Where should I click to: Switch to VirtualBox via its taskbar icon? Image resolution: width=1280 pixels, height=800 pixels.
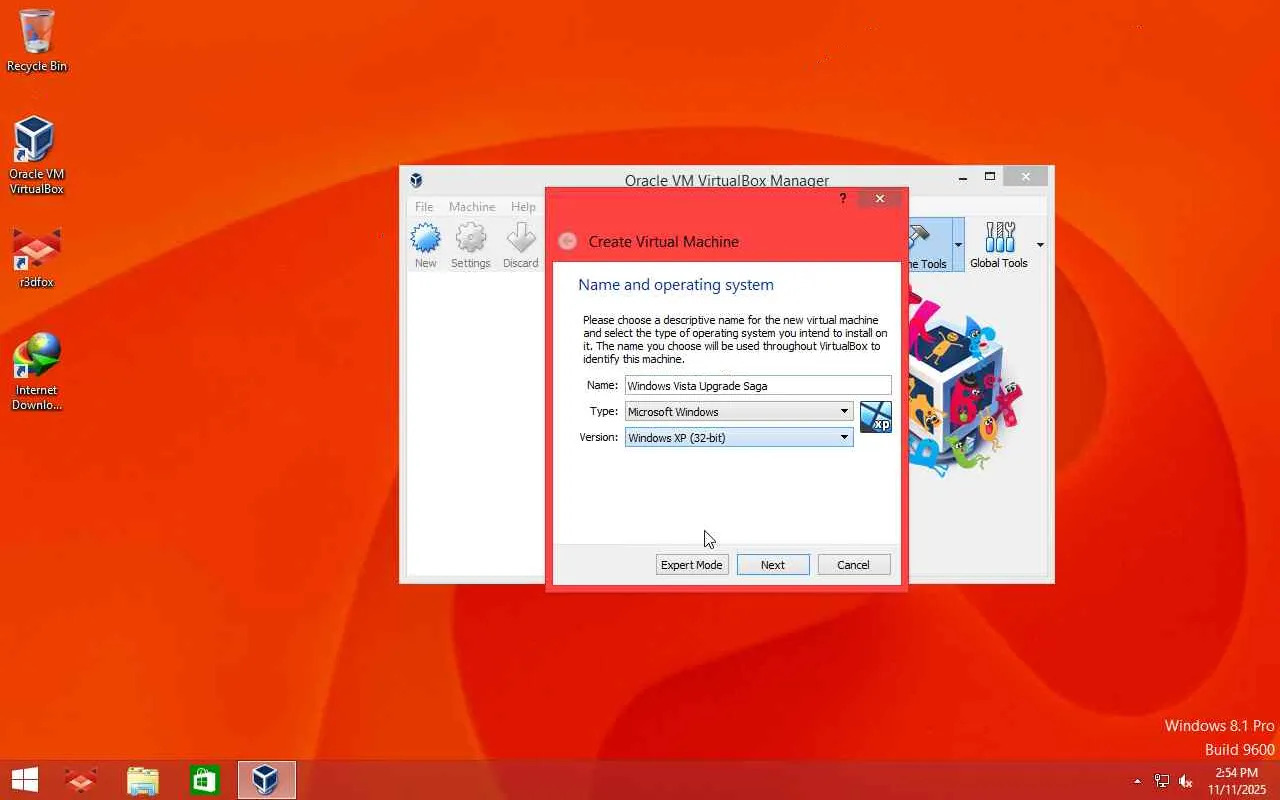[266, 780]
